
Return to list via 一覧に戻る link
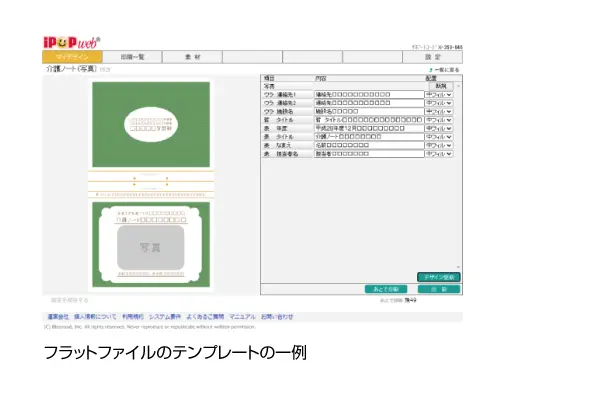(x=447, y=70)
